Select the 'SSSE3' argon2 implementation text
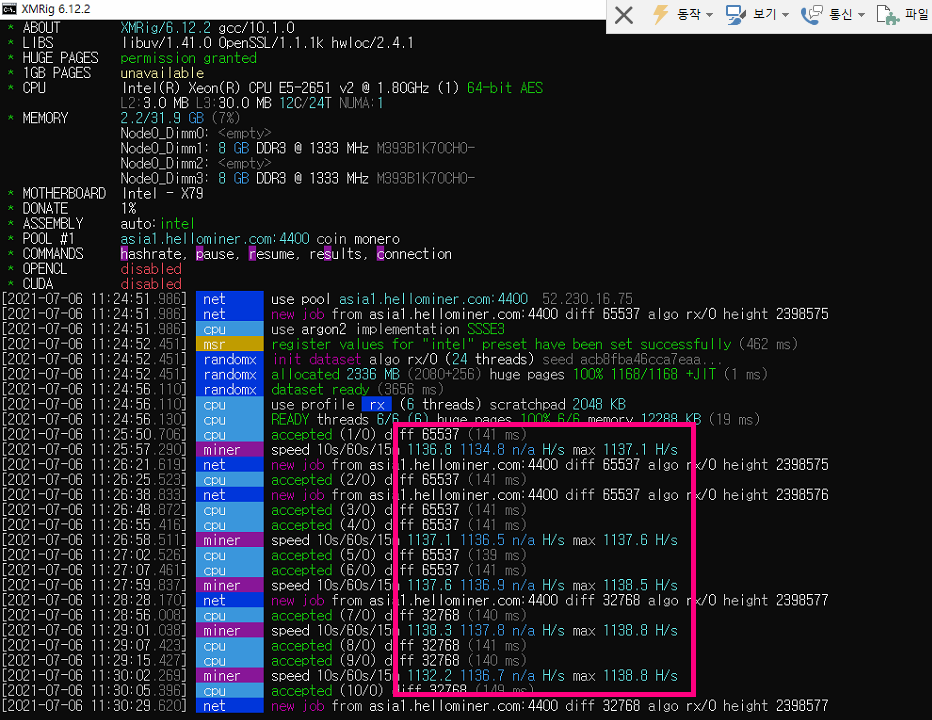 [x=486, y=329]
